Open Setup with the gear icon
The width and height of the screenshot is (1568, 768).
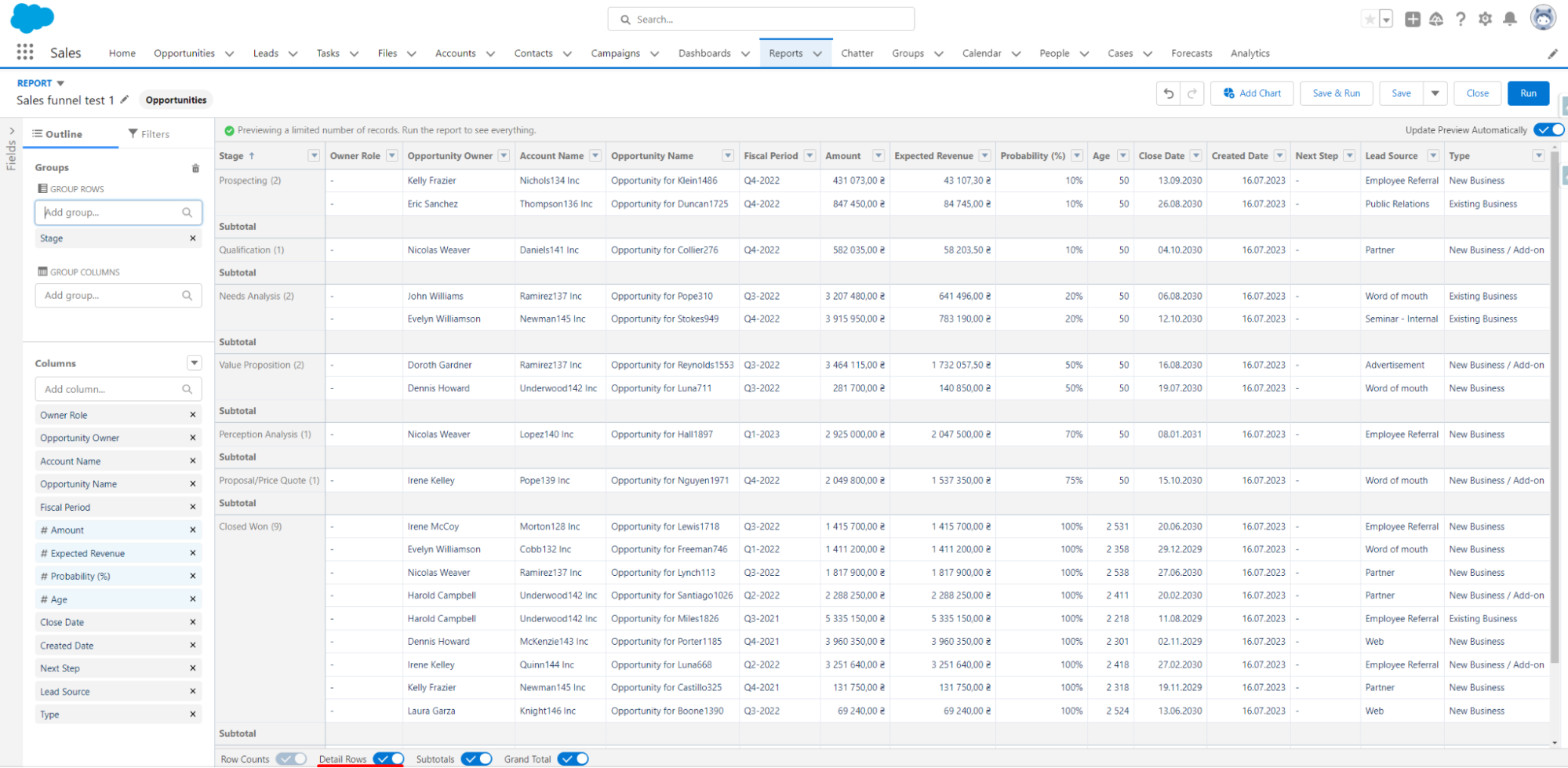pos(1485,19)
